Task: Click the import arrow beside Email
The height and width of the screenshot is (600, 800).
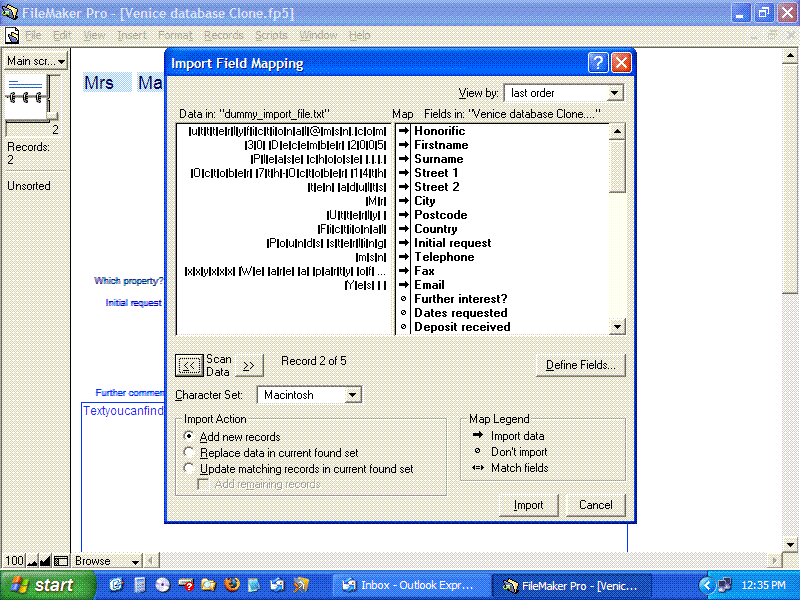Action: (404, 285)
